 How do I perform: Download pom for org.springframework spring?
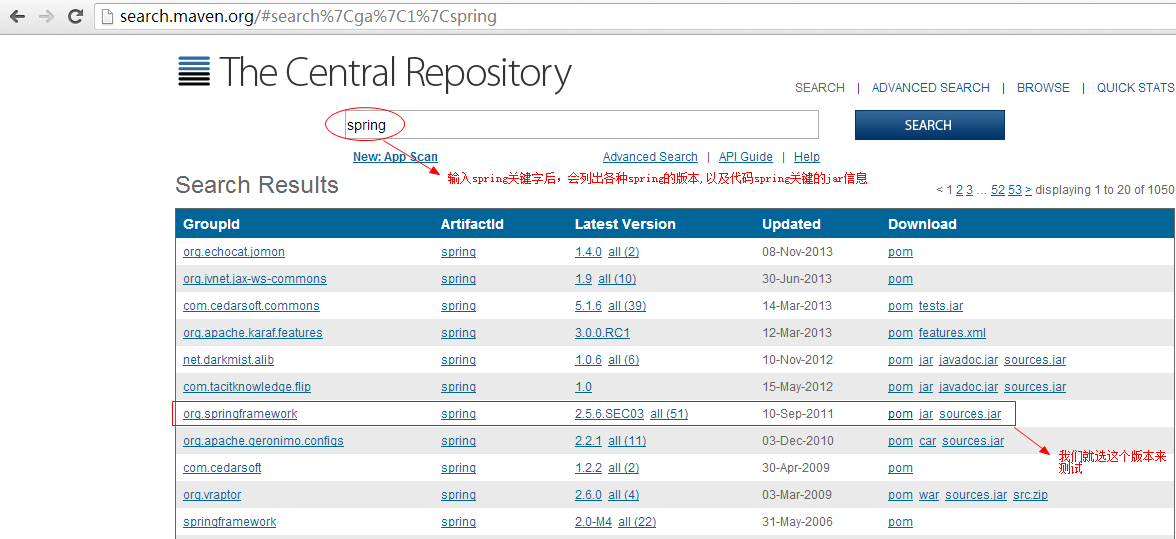pos(901,414)
